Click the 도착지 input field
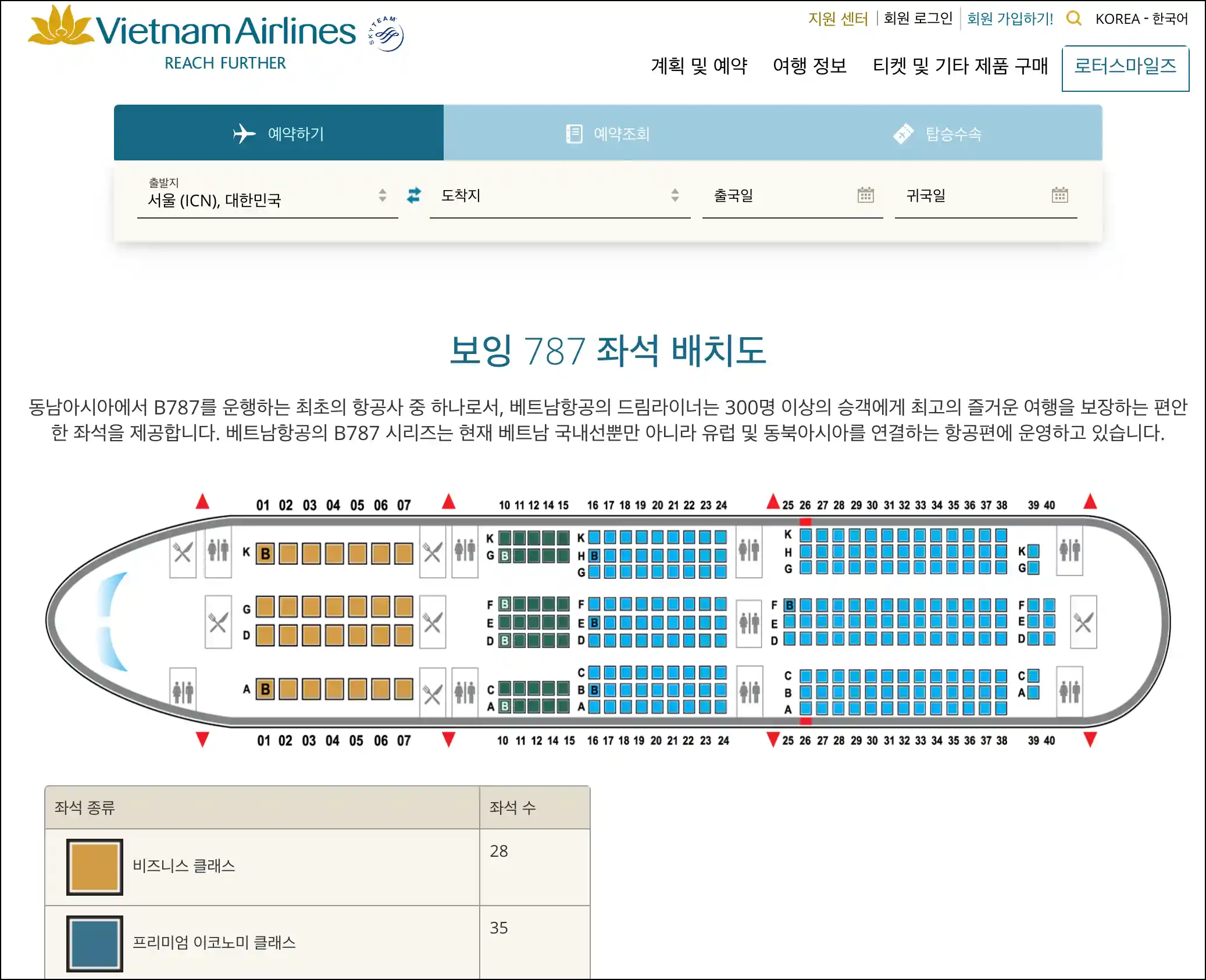This screenshot has height=980, width=1206. coord(560,196)
